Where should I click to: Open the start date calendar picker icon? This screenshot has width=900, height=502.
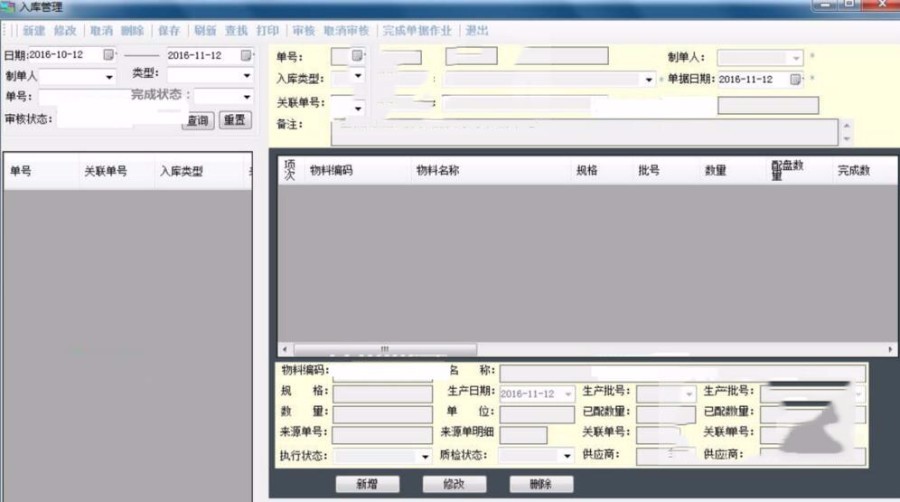coord(108,55)
